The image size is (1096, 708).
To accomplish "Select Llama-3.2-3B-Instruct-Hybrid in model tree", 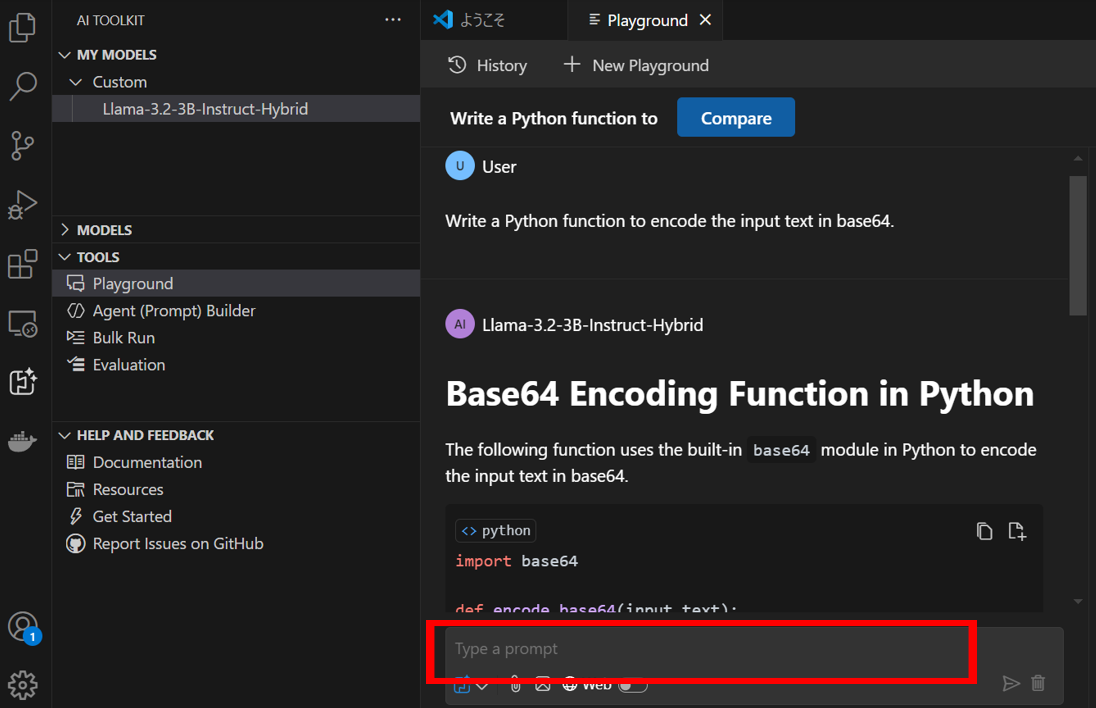I will click(x=236, y=109).
